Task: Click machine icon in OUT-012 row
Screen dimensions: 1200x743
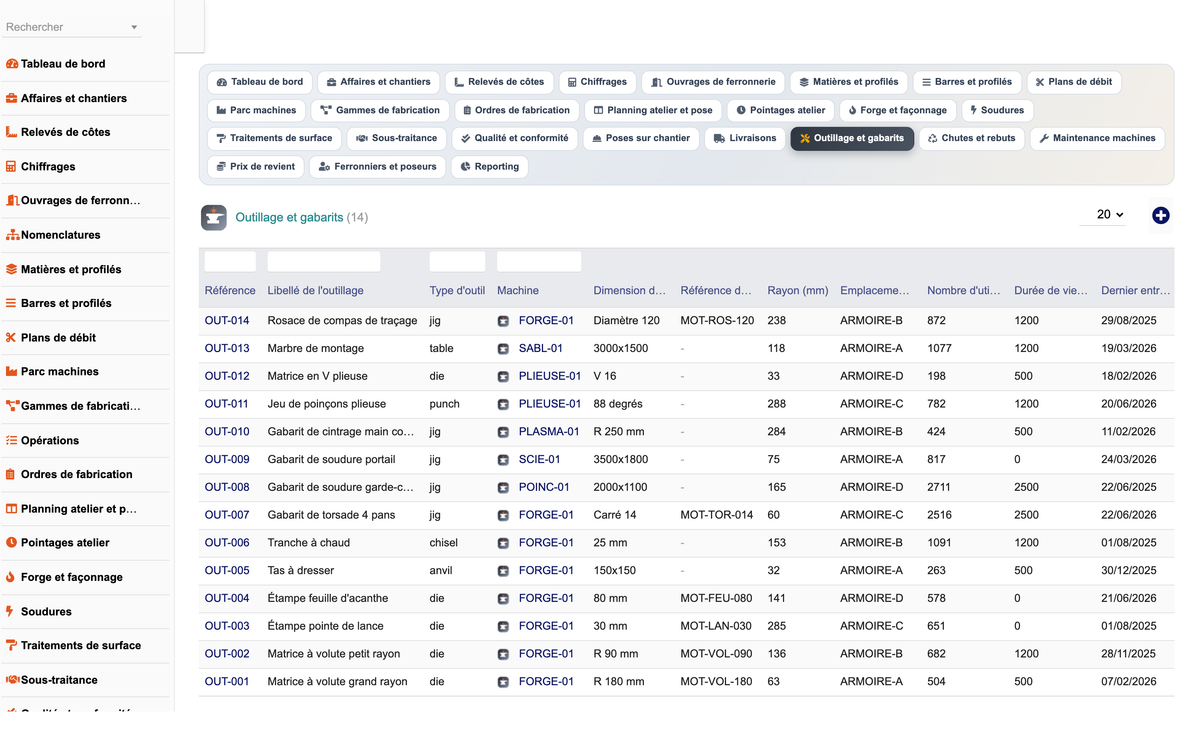Action: click(x=503, y=377)
